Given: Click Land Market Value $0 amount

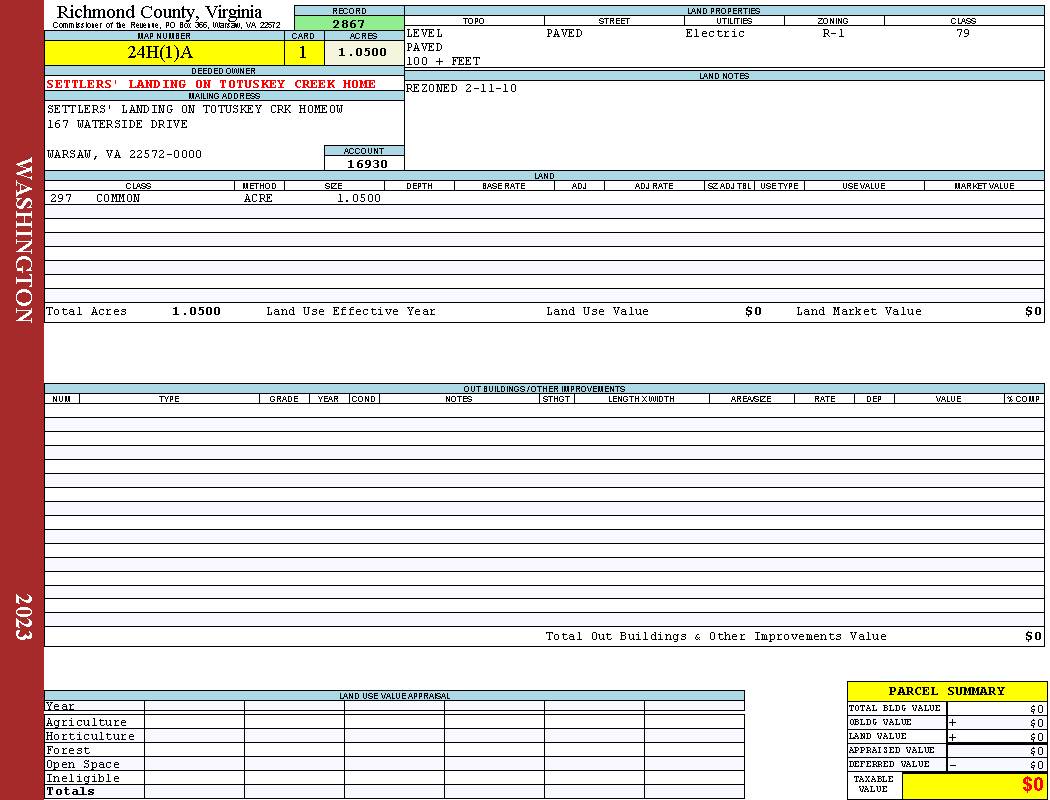Looking at the screenshot, I should (x=1033, y=311).
